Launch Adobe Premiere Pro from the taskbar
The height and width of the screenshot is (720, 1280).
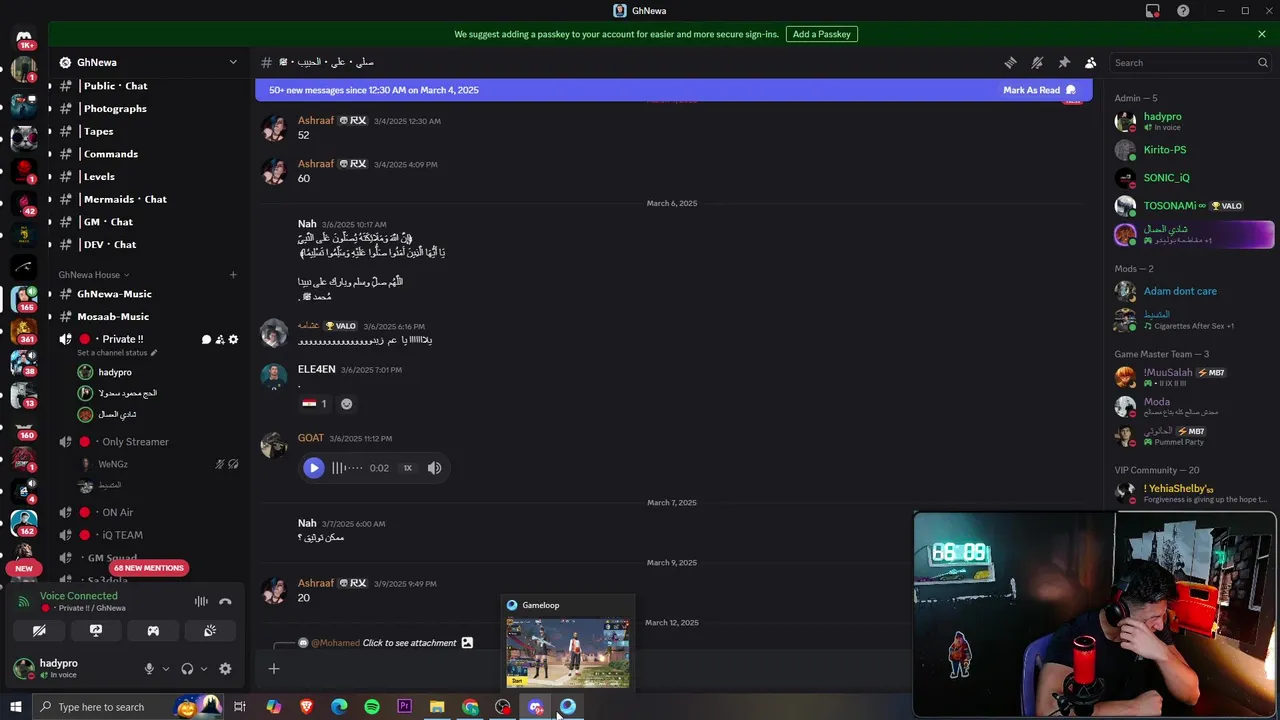click(x=404, y=707)
